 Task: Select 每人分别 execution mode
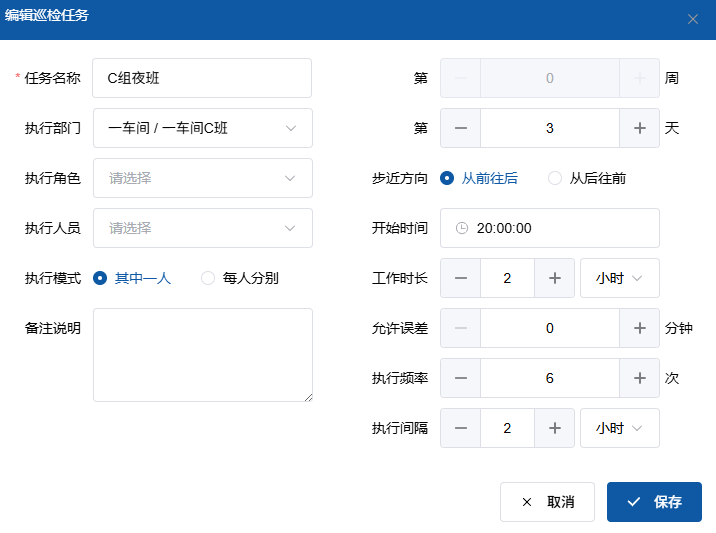pyautogui.click(x=208, y=278)
